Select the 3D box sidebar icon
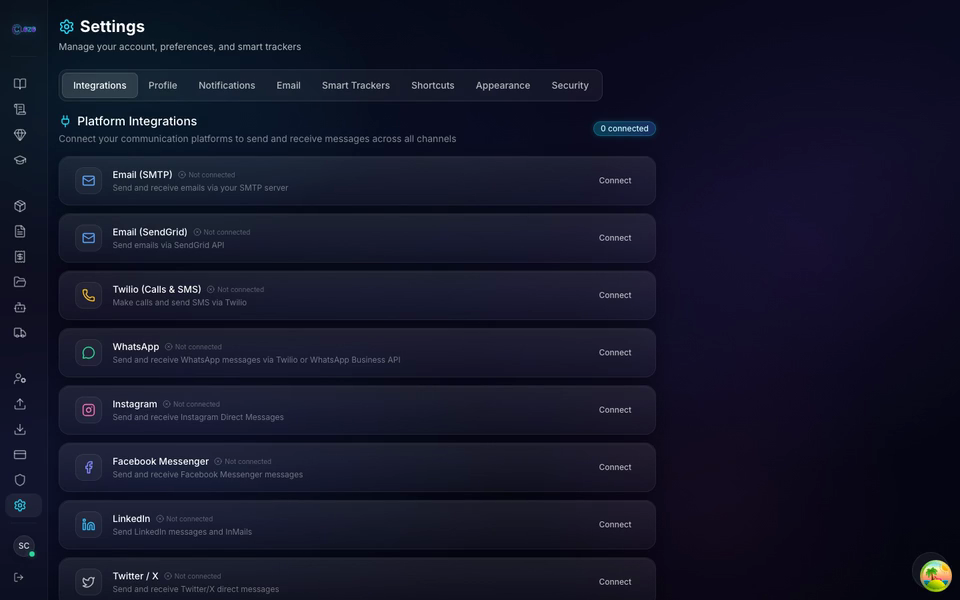This screenshot has width=960, height=600. coord(20,206)
